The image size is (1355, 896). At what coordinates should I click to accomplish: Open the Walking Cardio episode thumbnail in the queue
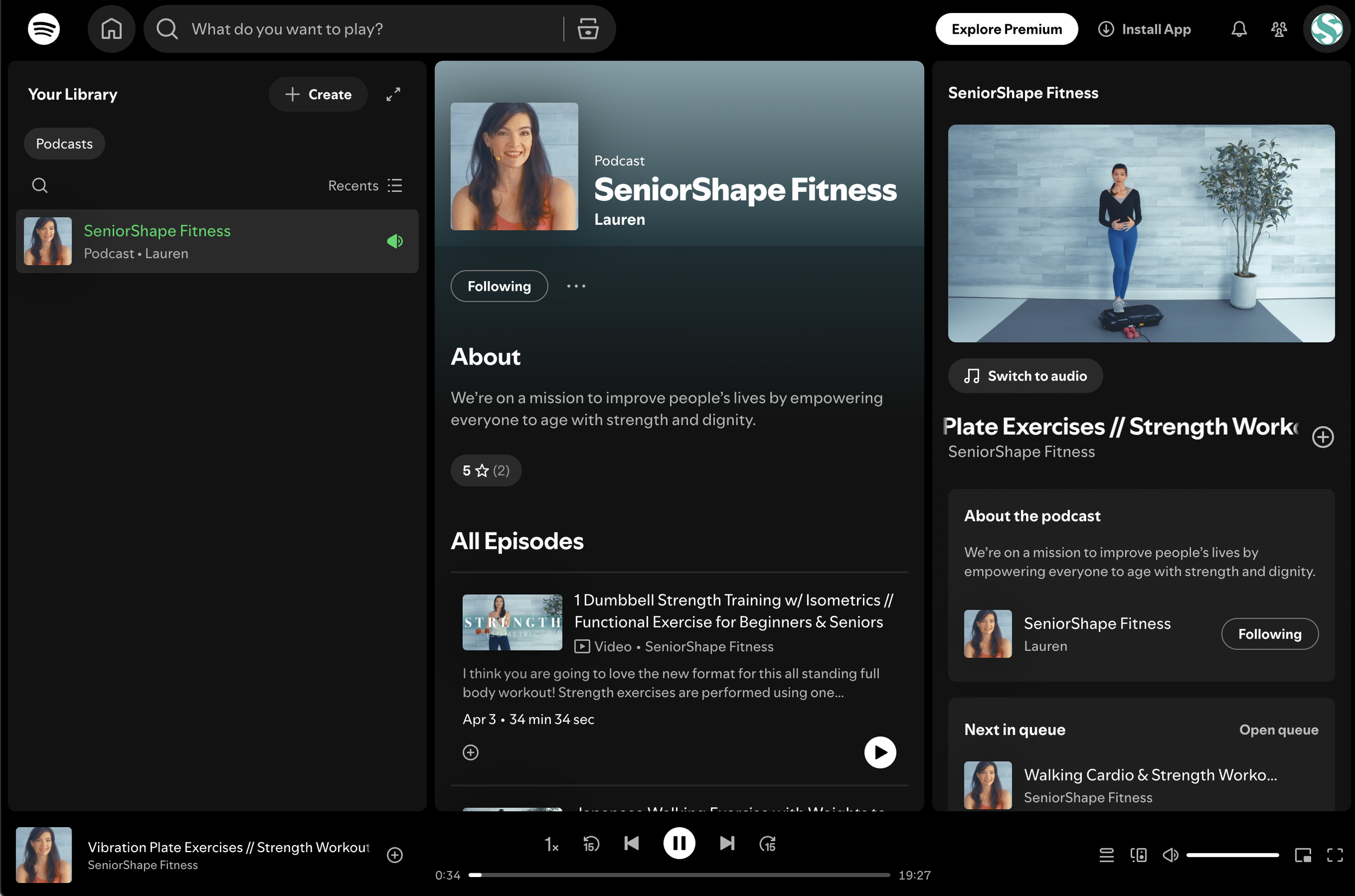point(988,785)
